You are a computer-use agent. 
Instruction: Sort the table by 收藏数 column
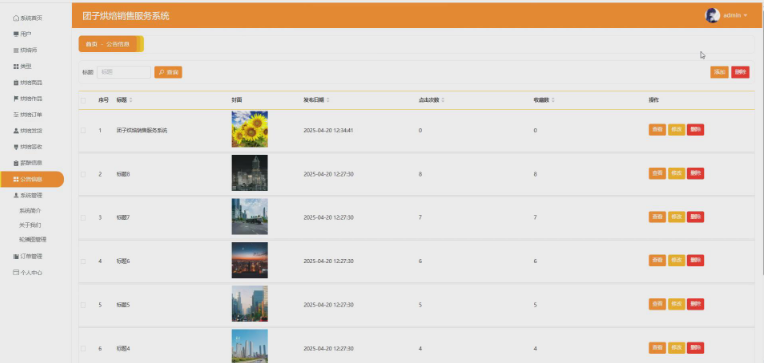(x=554, y=100)
